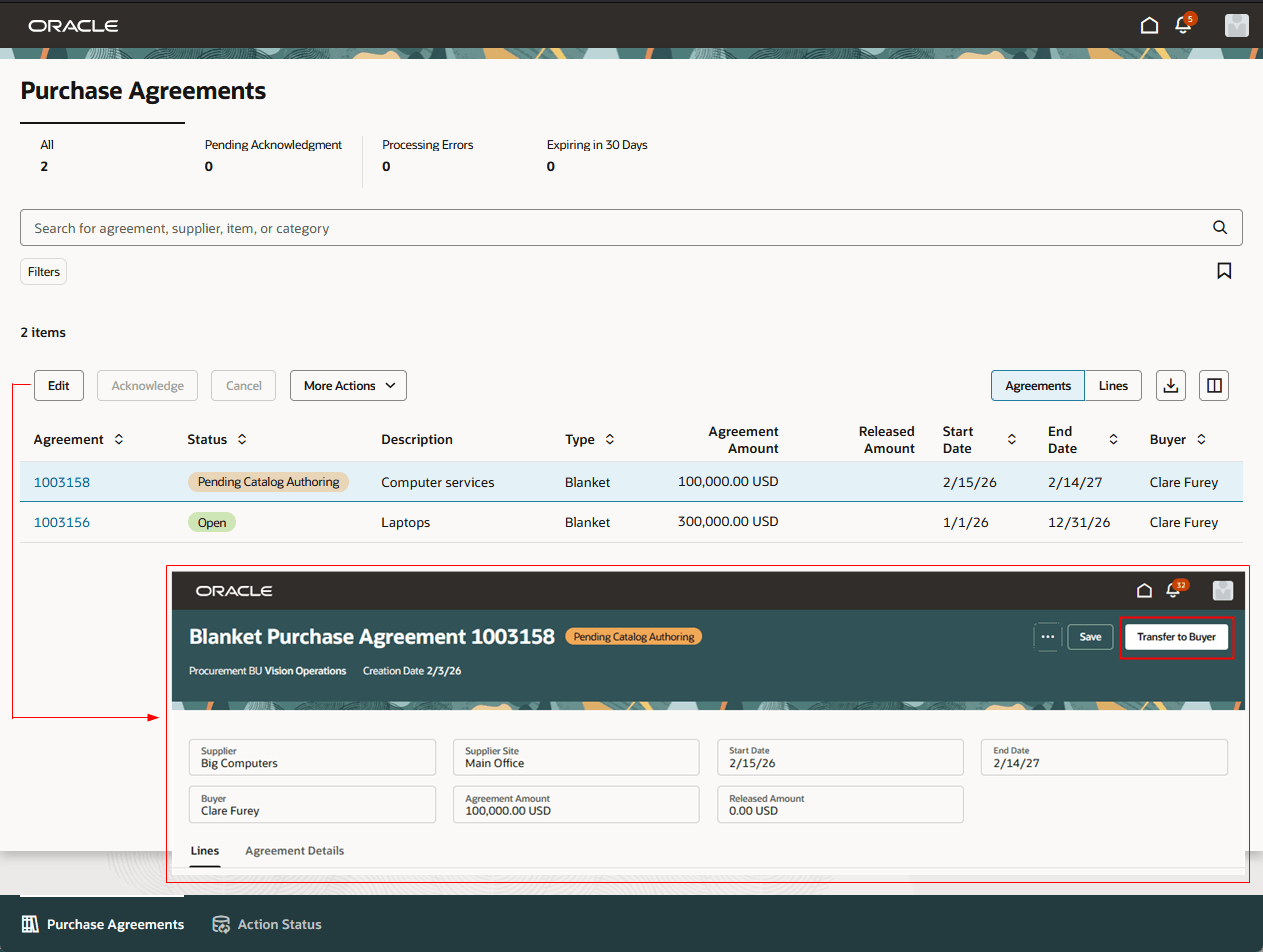Switch to the Pending Acknowledgment tab
The width and height of the screenshot is (1263, 952).
[x=273, y=155]
